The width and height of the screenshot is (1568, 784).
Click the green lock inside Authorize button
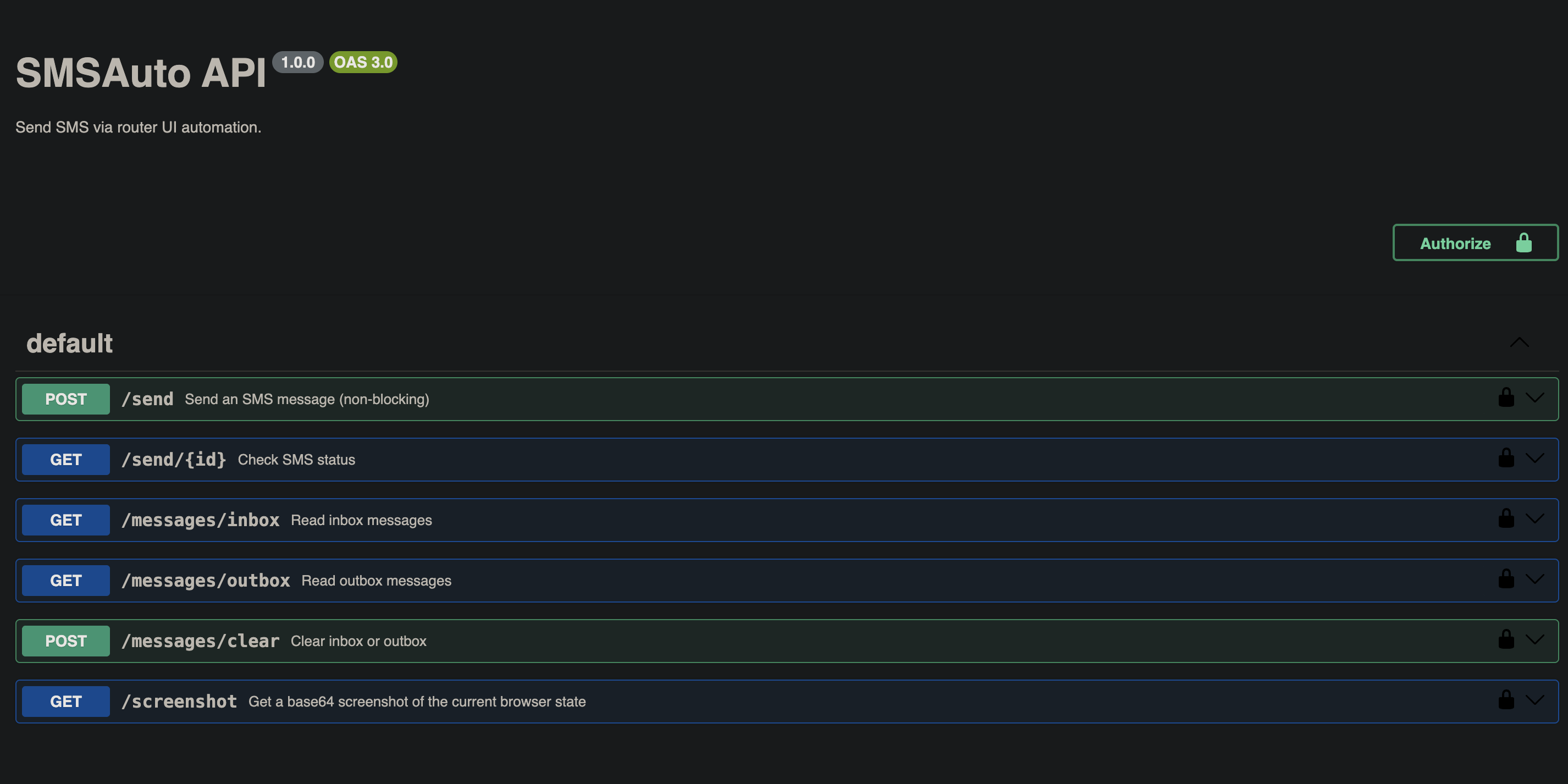1523,243
